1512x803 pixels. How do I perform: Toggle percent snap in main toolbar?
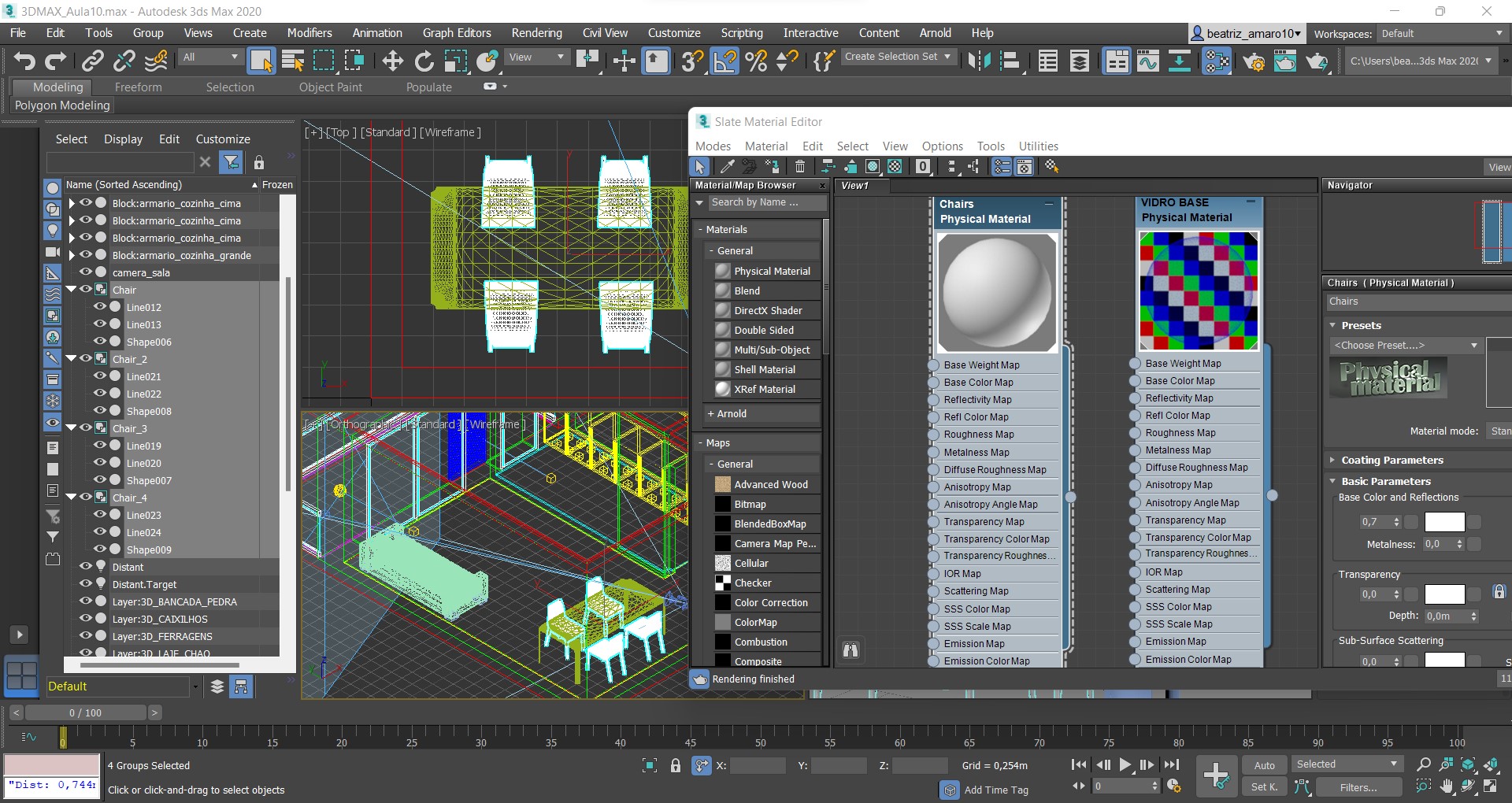[x=756, y=61]
